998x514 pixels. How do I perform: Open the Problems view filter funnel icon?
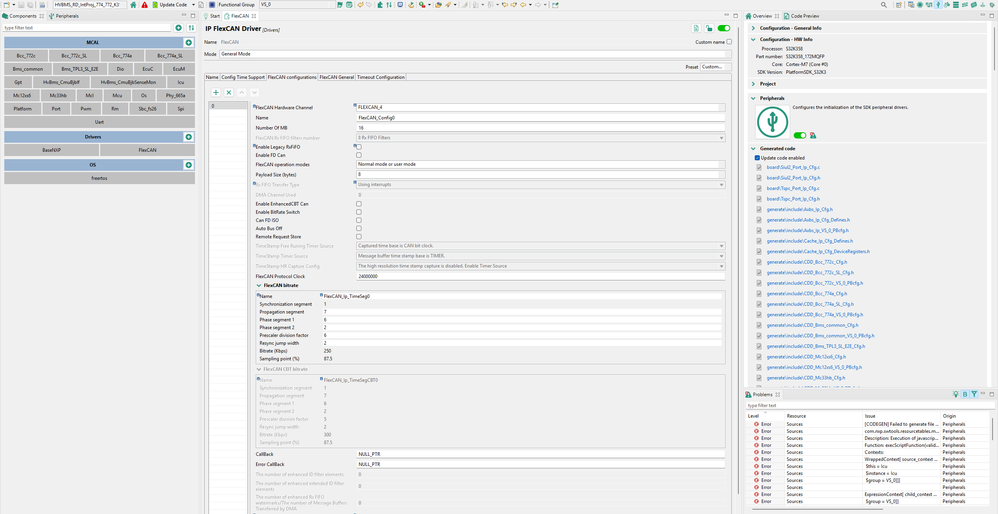click(974, 394)
